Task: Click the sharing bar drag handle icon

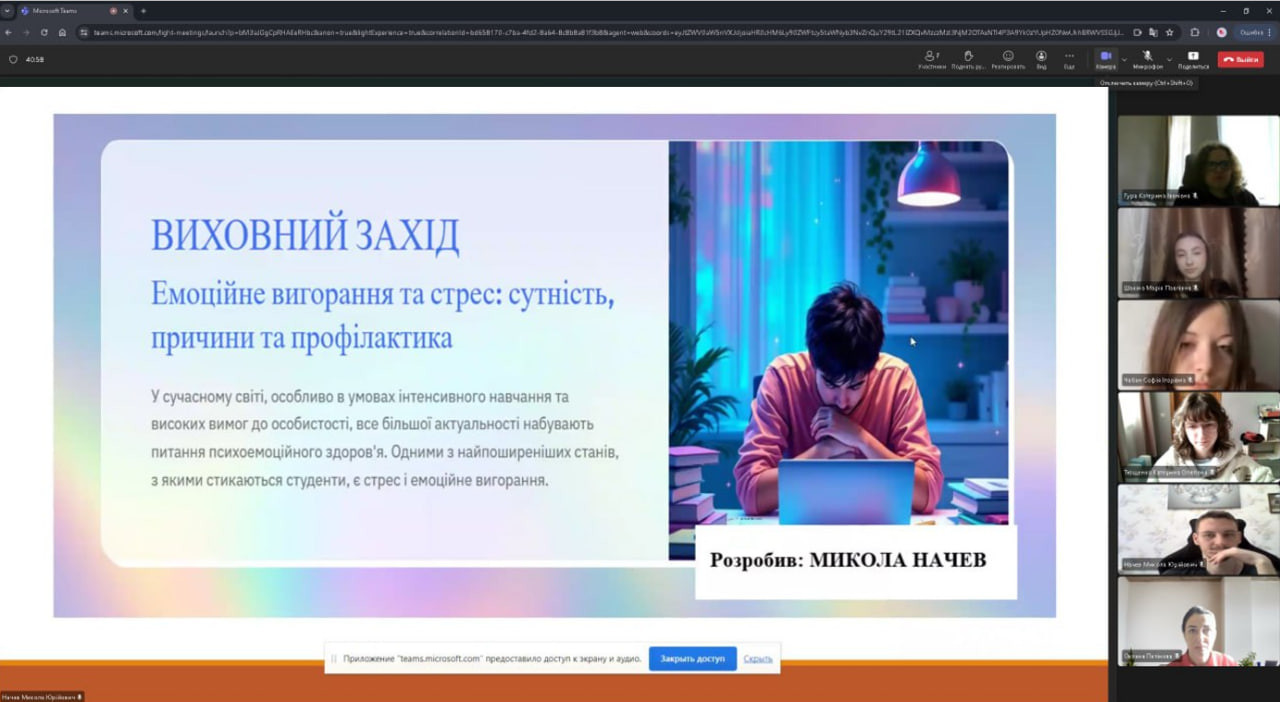Action: [334, 659]
